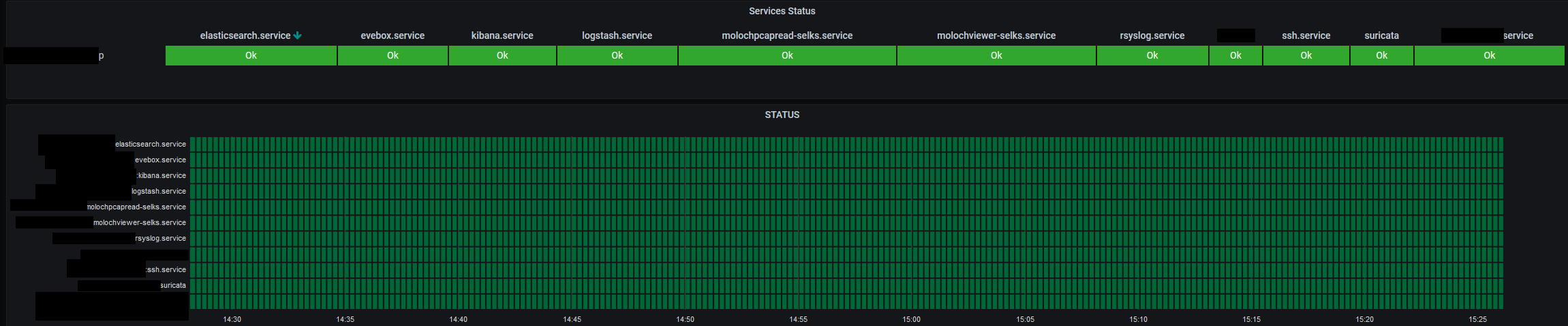Click the Ok cell under elasticsearch.service column

[251, 55]
